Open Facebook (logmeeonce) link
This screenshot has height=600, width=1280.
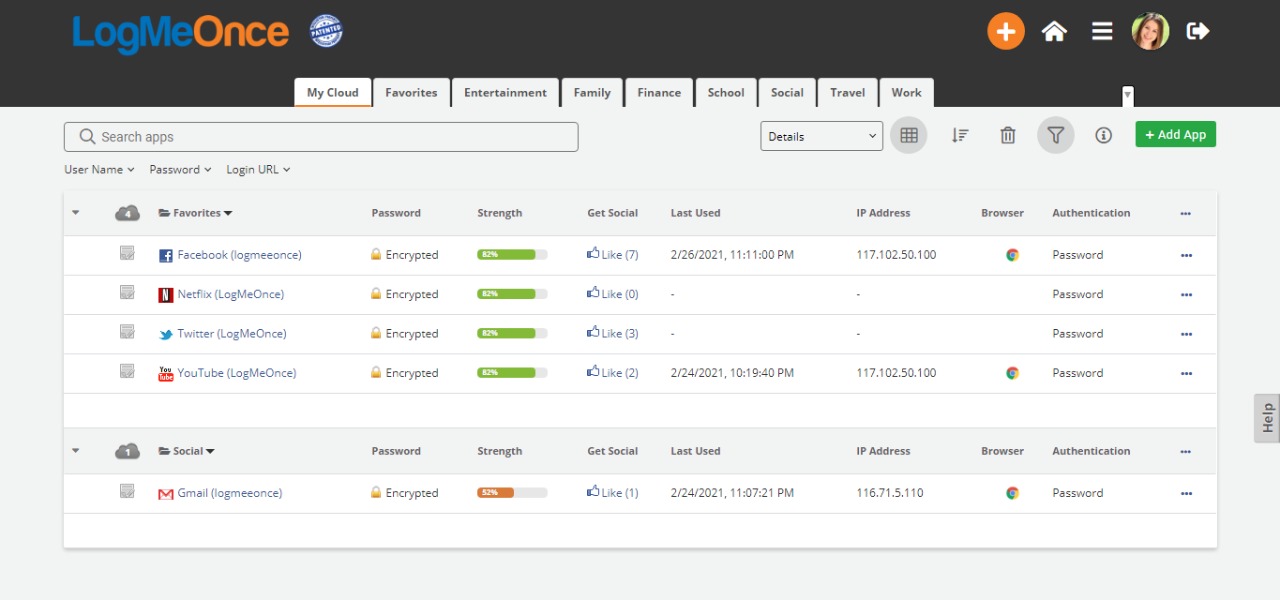click(239, 255)
